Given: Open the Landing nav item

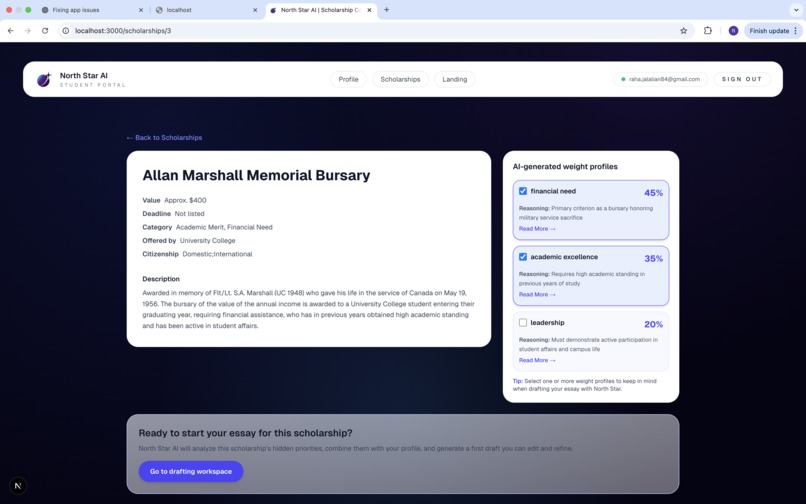Looking at the screenshot, I should point(455,79).
